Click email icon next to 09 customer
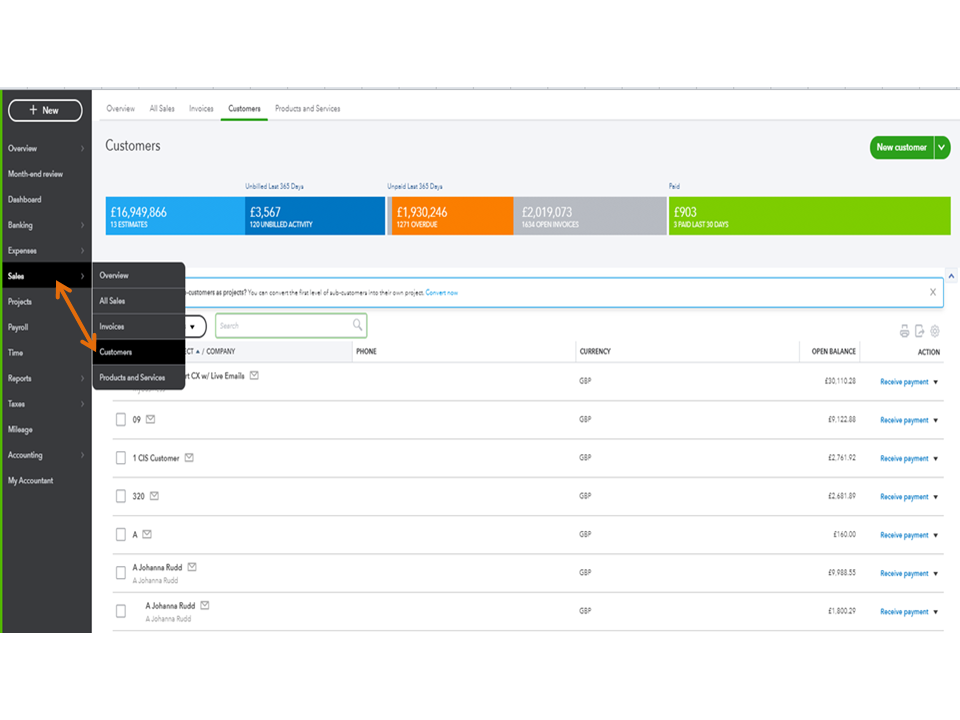The height and width of the screenshot is (720, 960). [151, 419]
